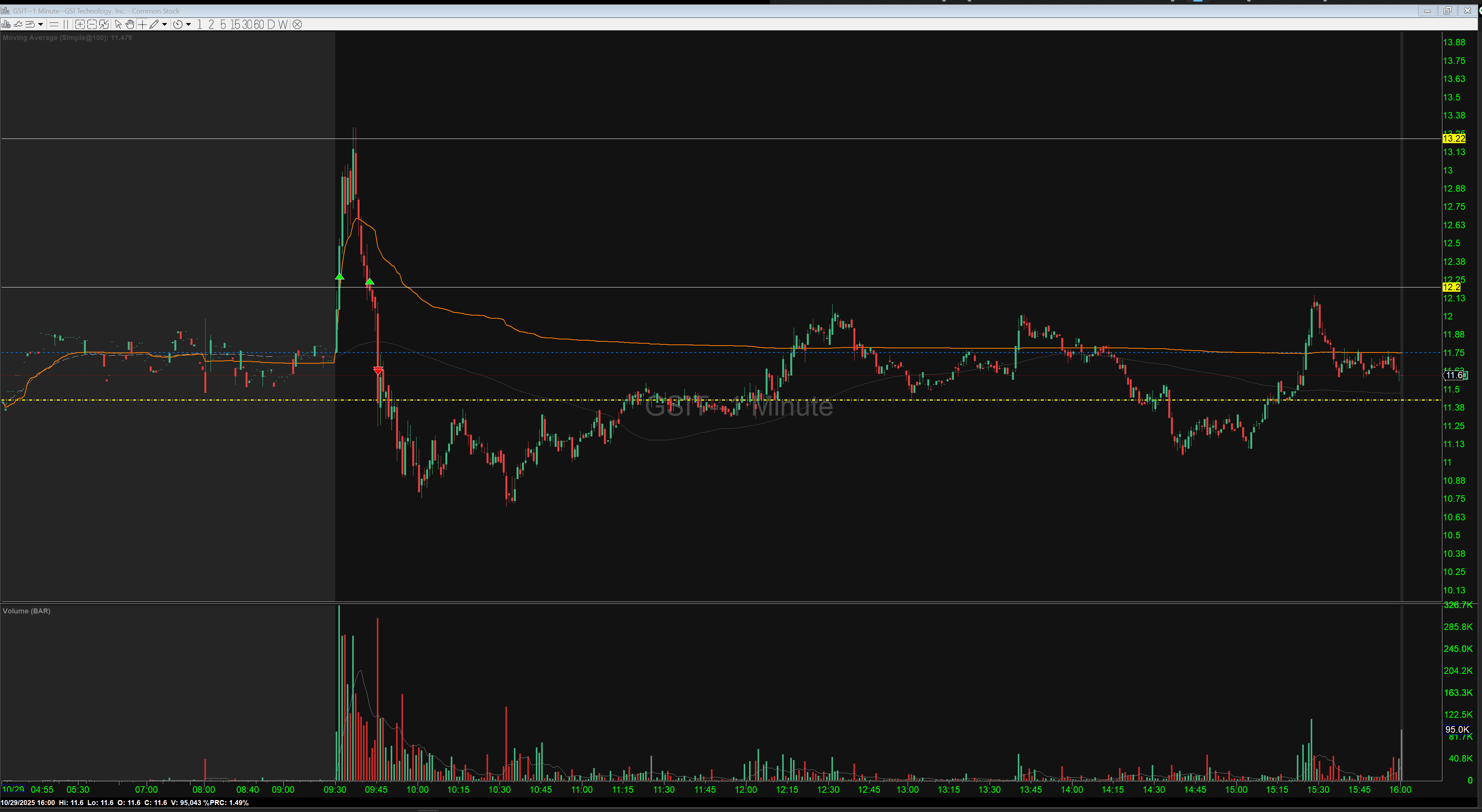
Task: Switch to 5 minute timeframe
Action: [223, 24]
